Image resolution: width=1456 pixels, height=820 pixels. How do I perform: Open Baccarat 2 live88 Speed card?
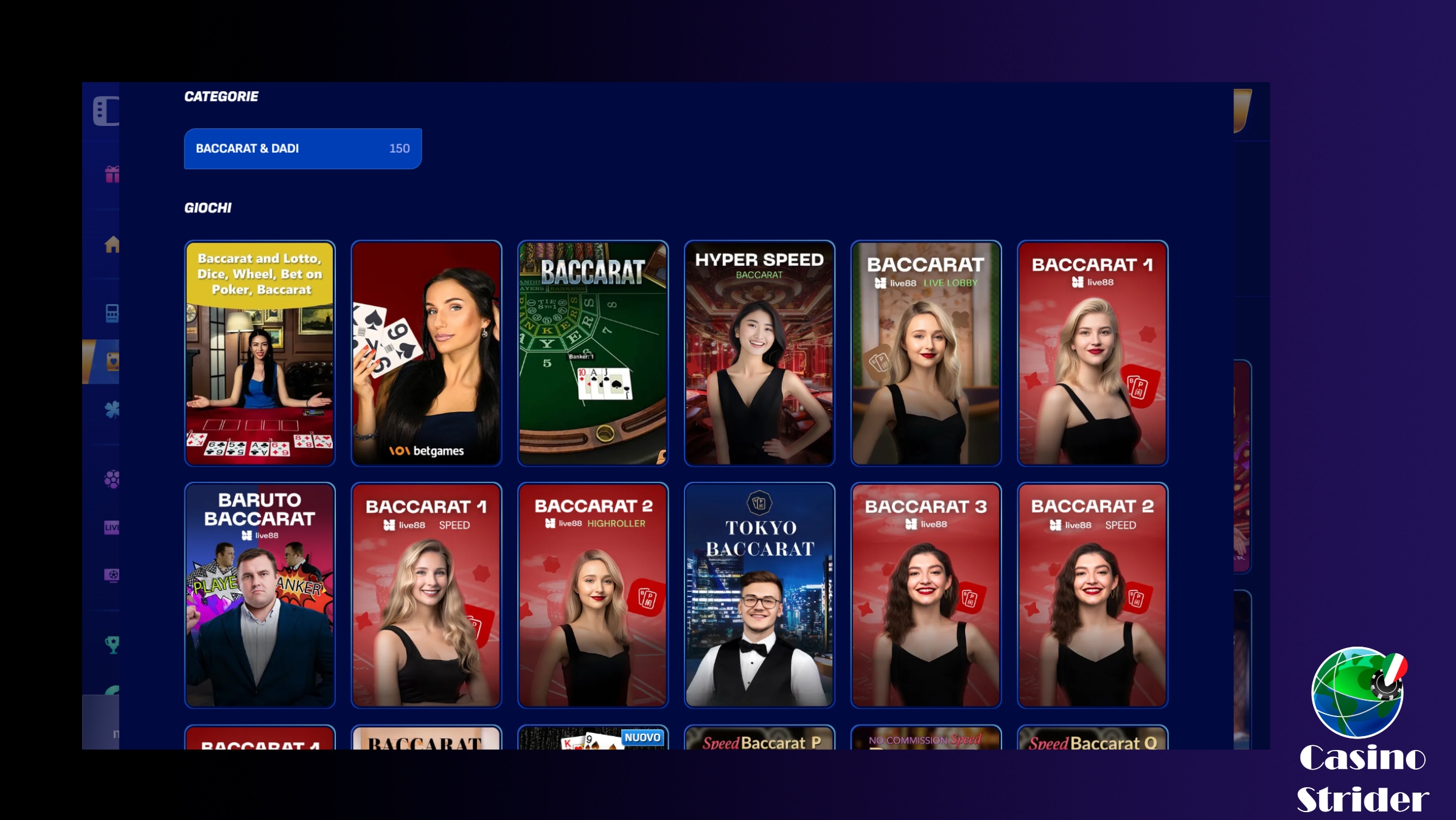pos(1093,596)
